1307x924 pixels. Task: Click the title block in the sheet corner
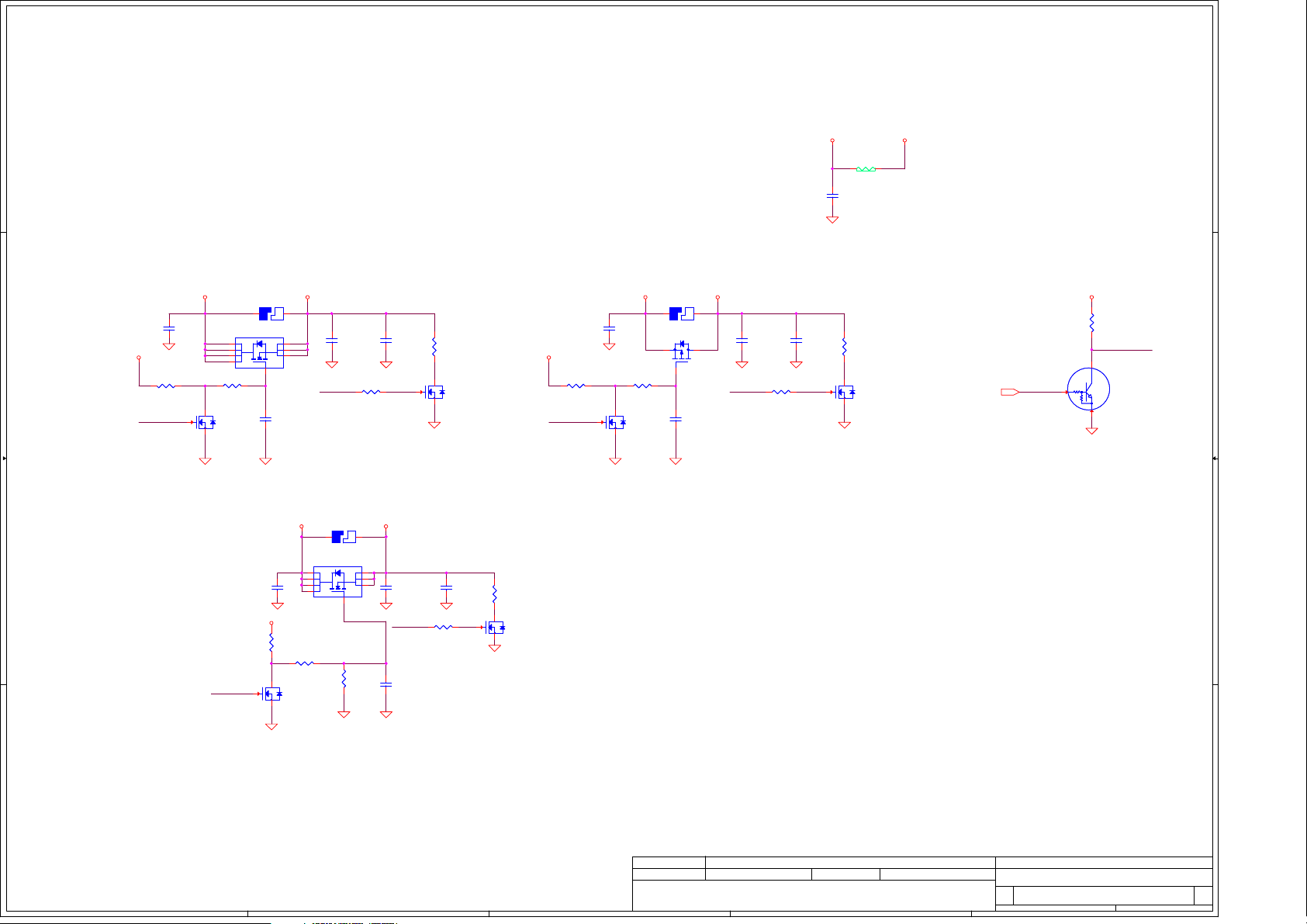pyautogui.click(x=922, y=884)
